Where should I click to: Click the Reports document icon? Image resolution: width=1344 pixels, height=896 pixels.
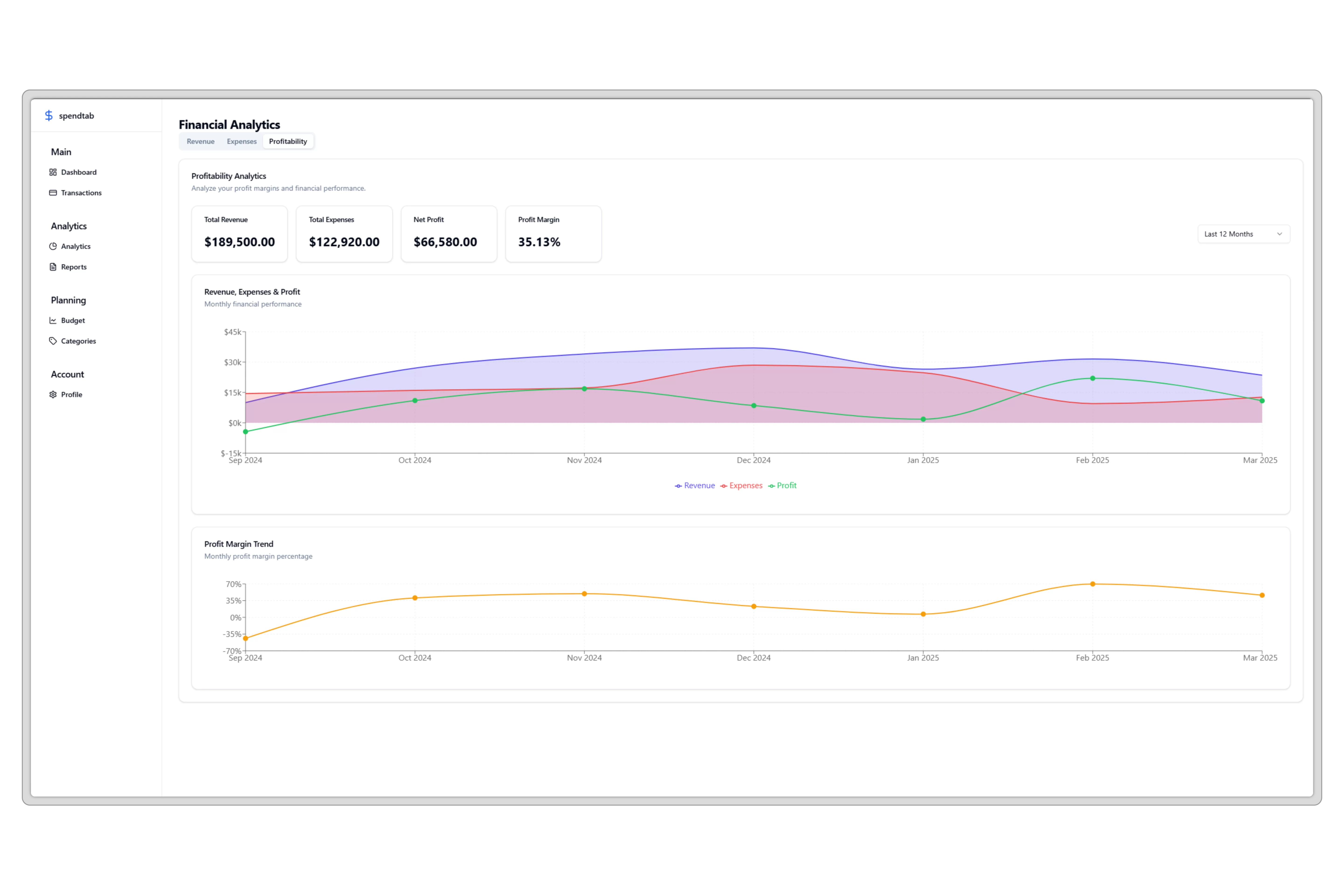click(x=53, y=267)
